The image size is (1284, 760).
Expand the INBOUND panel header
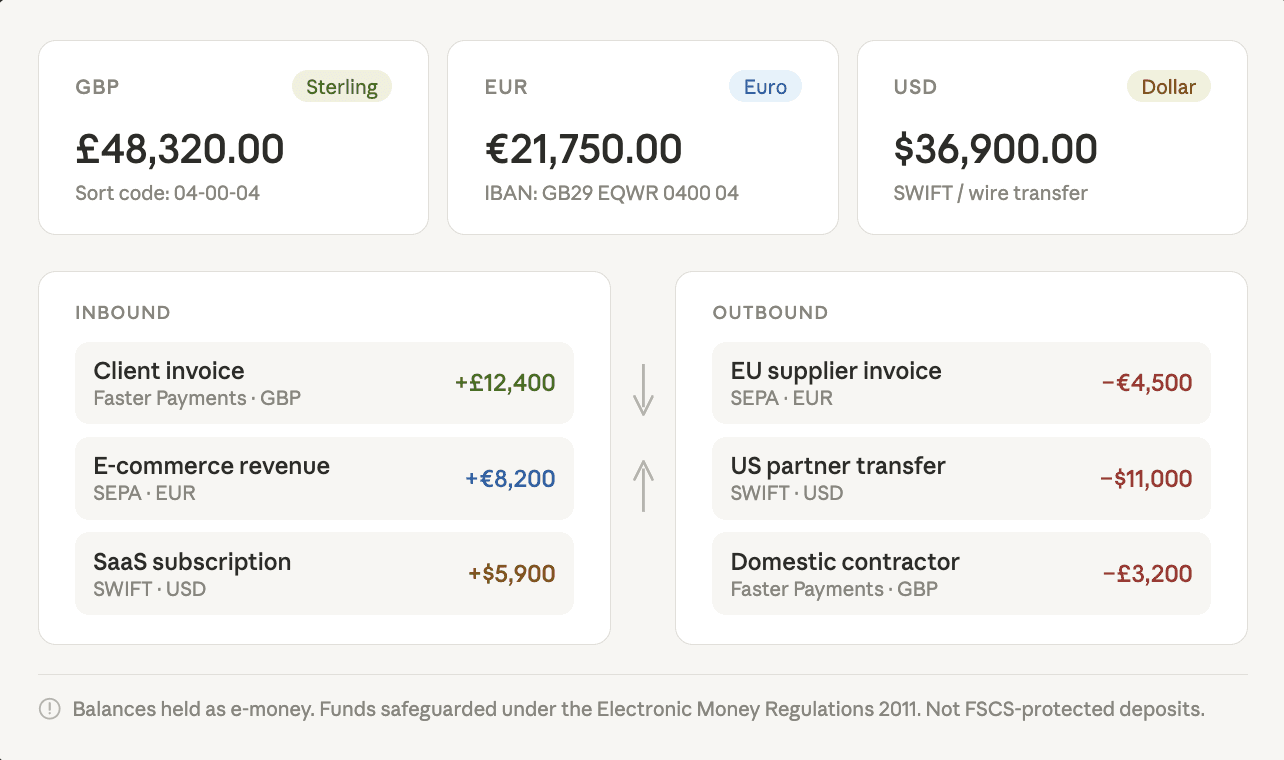click(123, 312)
